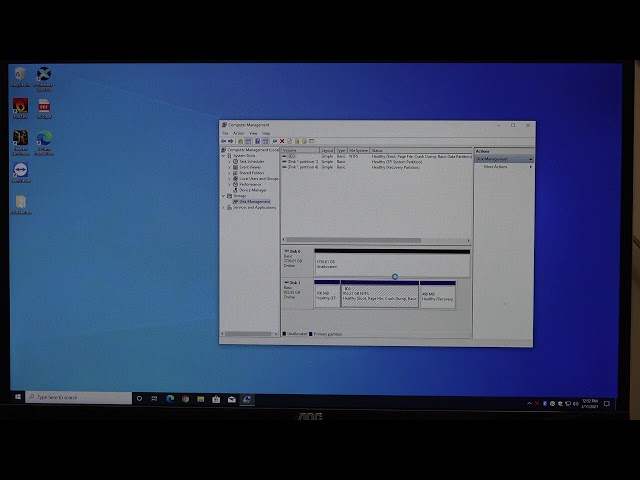Open the Mail app from the taskbar
The image size is (640, 480).
pyautogui.click(x=231, y=399)
